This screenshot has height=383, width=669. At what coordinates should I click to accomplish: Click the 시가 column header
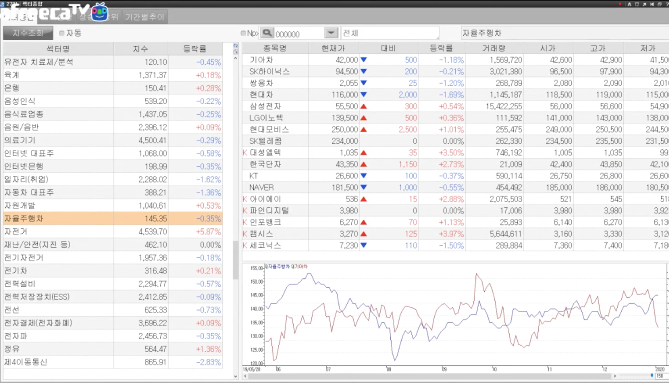pos(548,49)
